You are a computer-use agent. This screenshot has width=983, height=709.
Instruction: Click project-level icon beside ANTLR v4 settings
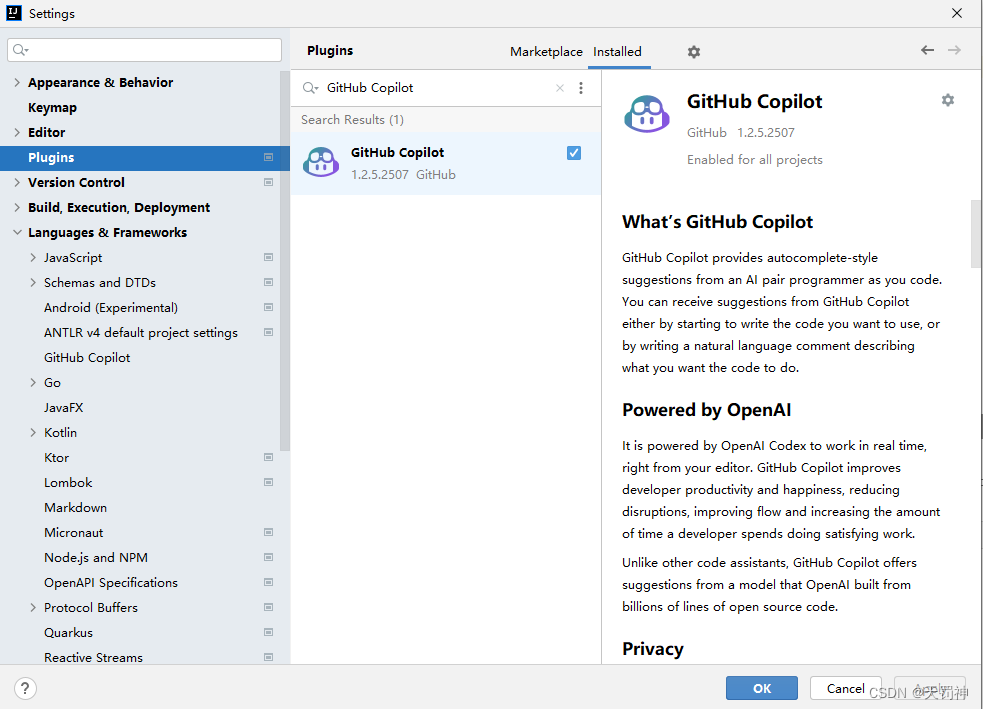[268, 332]
